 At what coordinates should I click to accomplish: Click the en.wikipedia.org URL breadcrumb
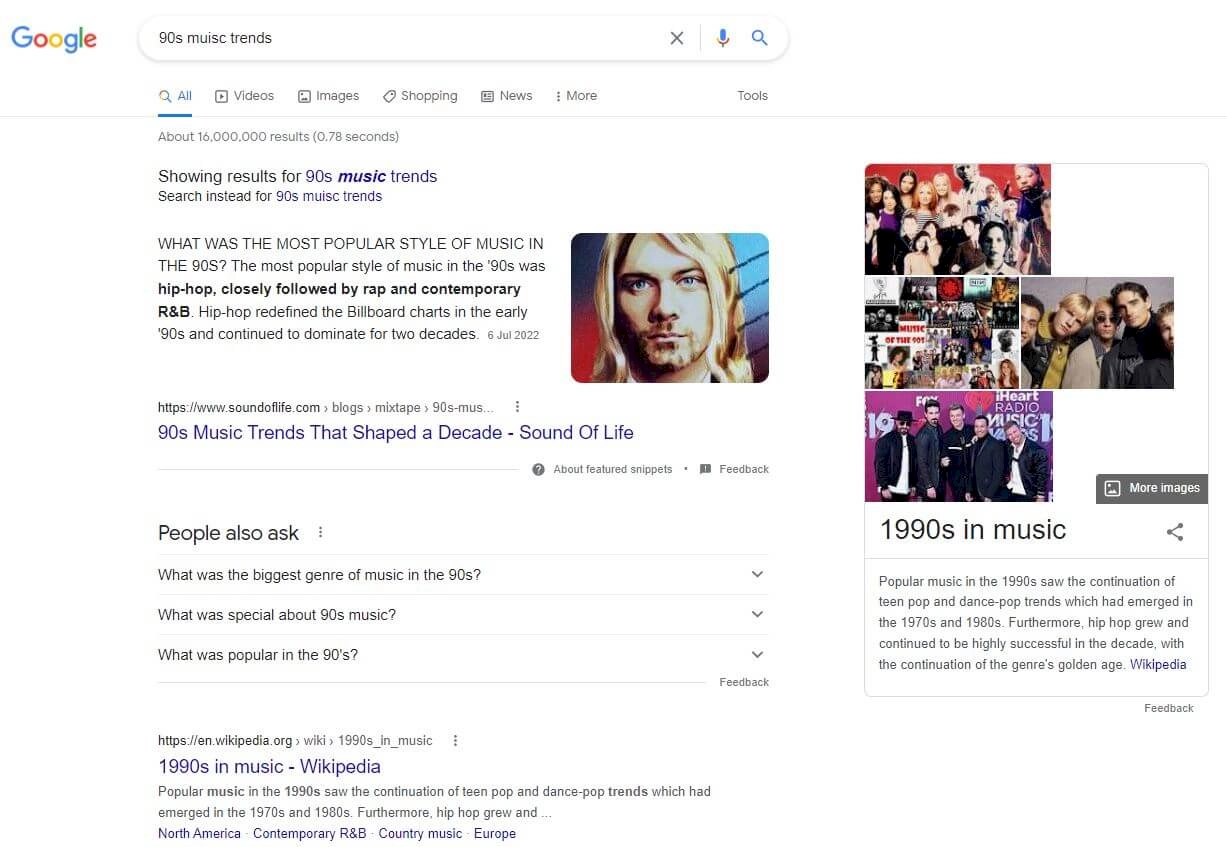295,741
